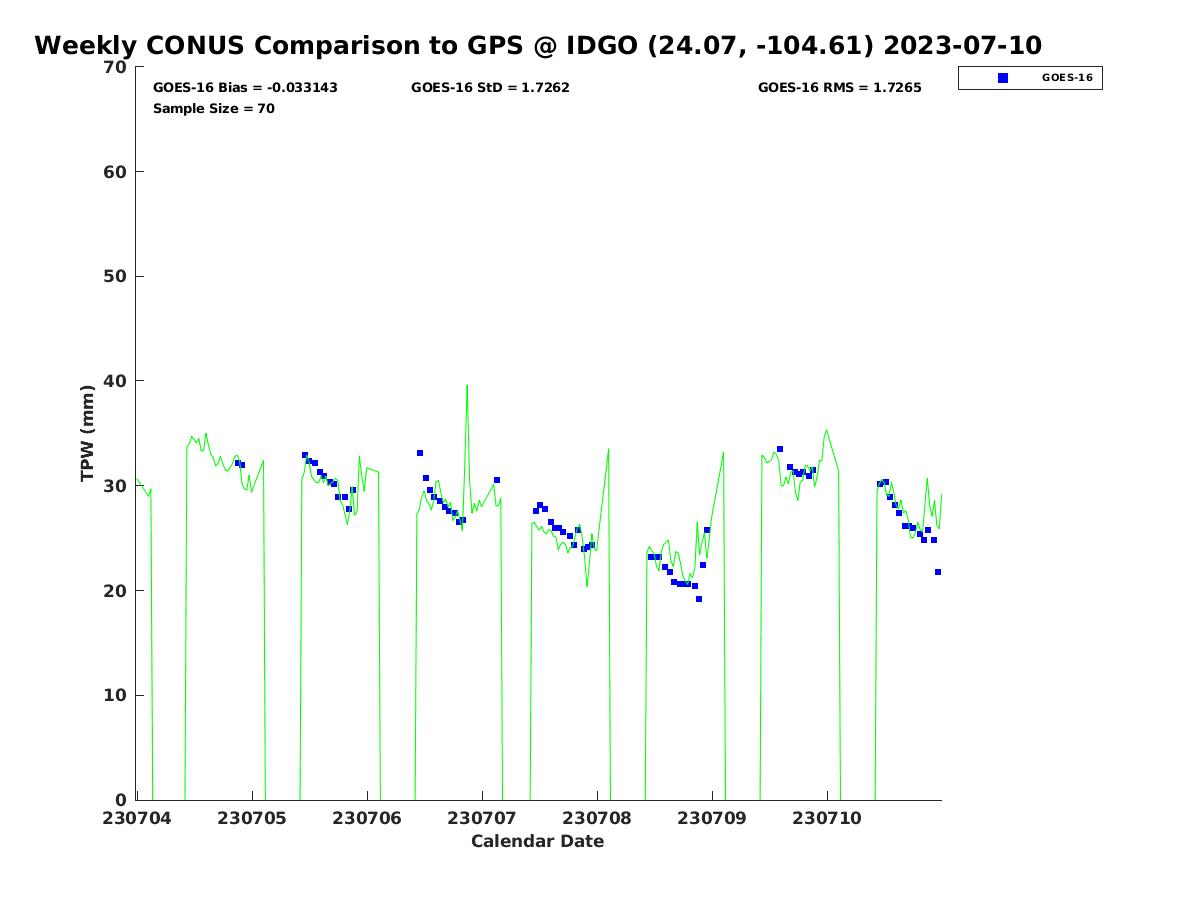The width and height of the screenshot is (1200, 900).
Task: Click the Sample Size = 70 annotation
Action: 213,109
